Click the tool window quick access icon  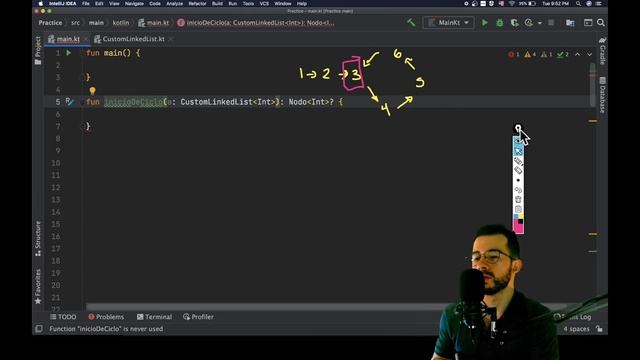[39, 329]
